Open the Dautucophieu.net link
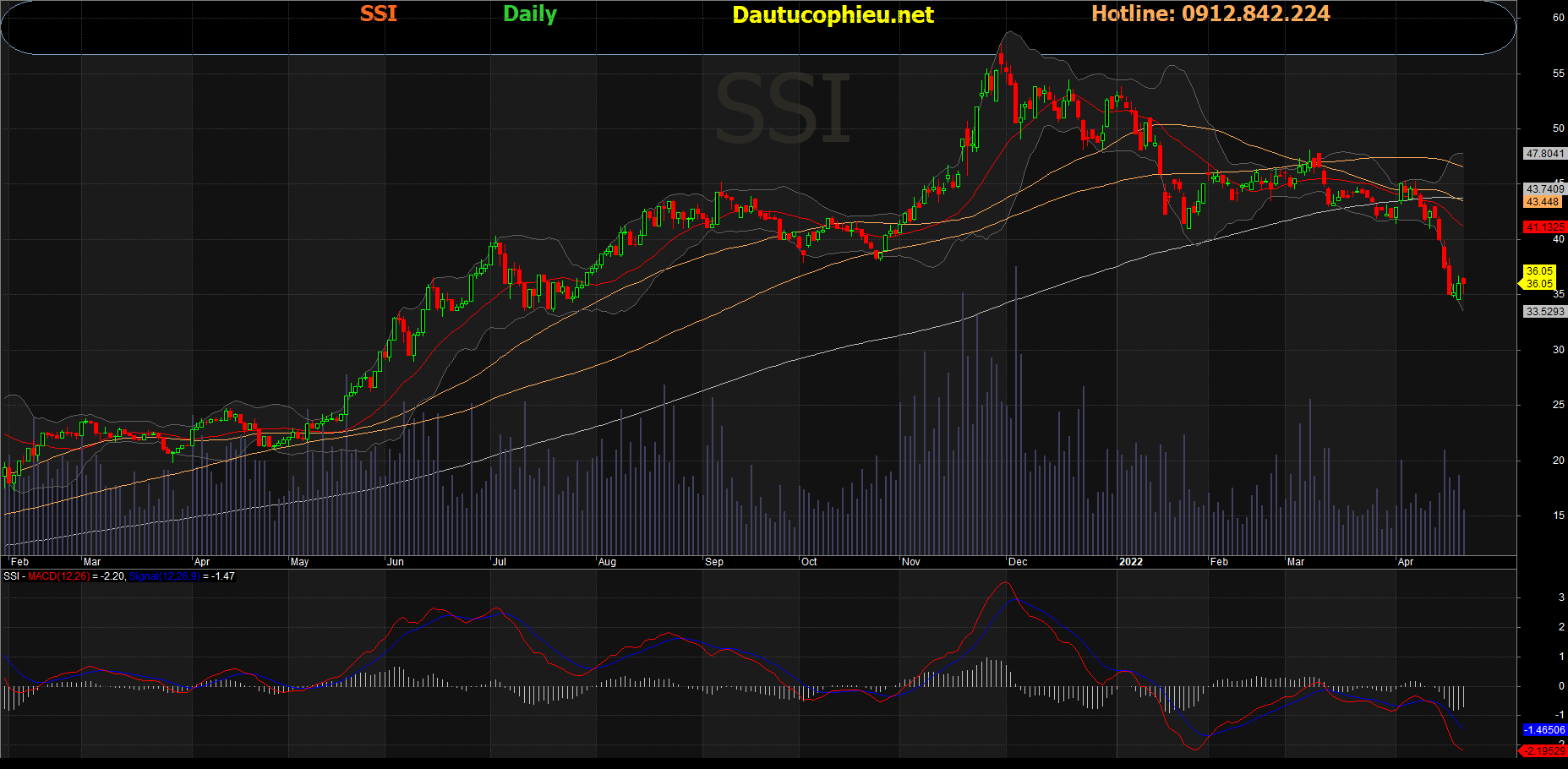This screenshot has height=769, width=1568. point(833,14)
